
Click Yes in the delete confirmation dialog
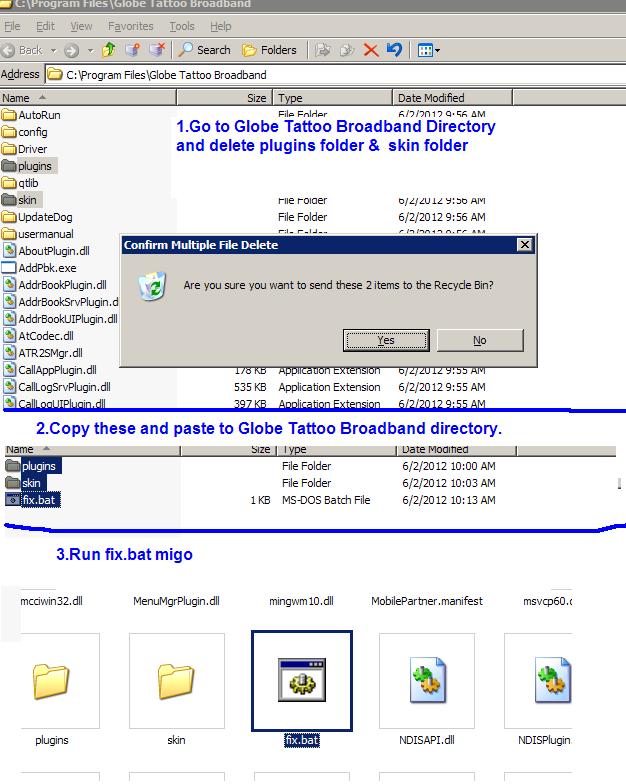pos(386,340)
